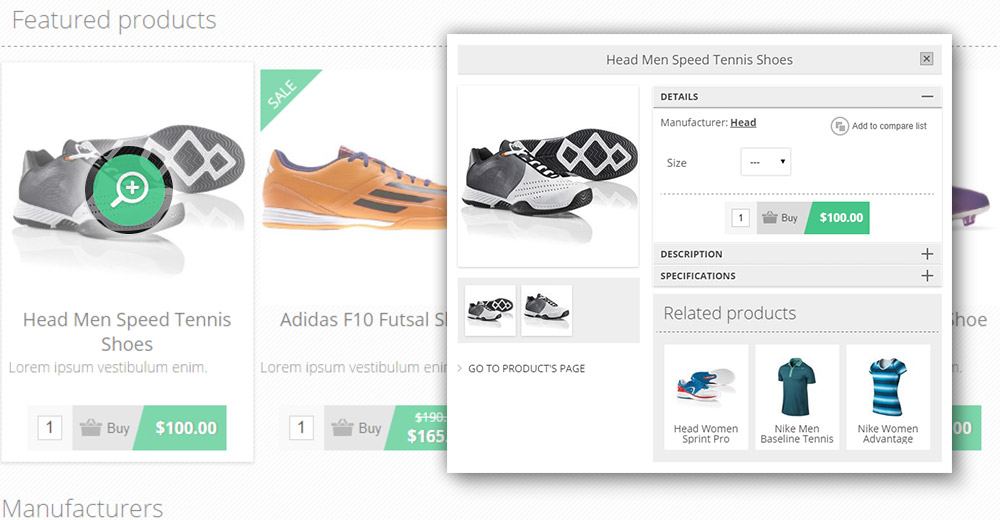This screenshot has height=520, width=1000.
Task: Collapse the Details section
Action: coord(927,97)
